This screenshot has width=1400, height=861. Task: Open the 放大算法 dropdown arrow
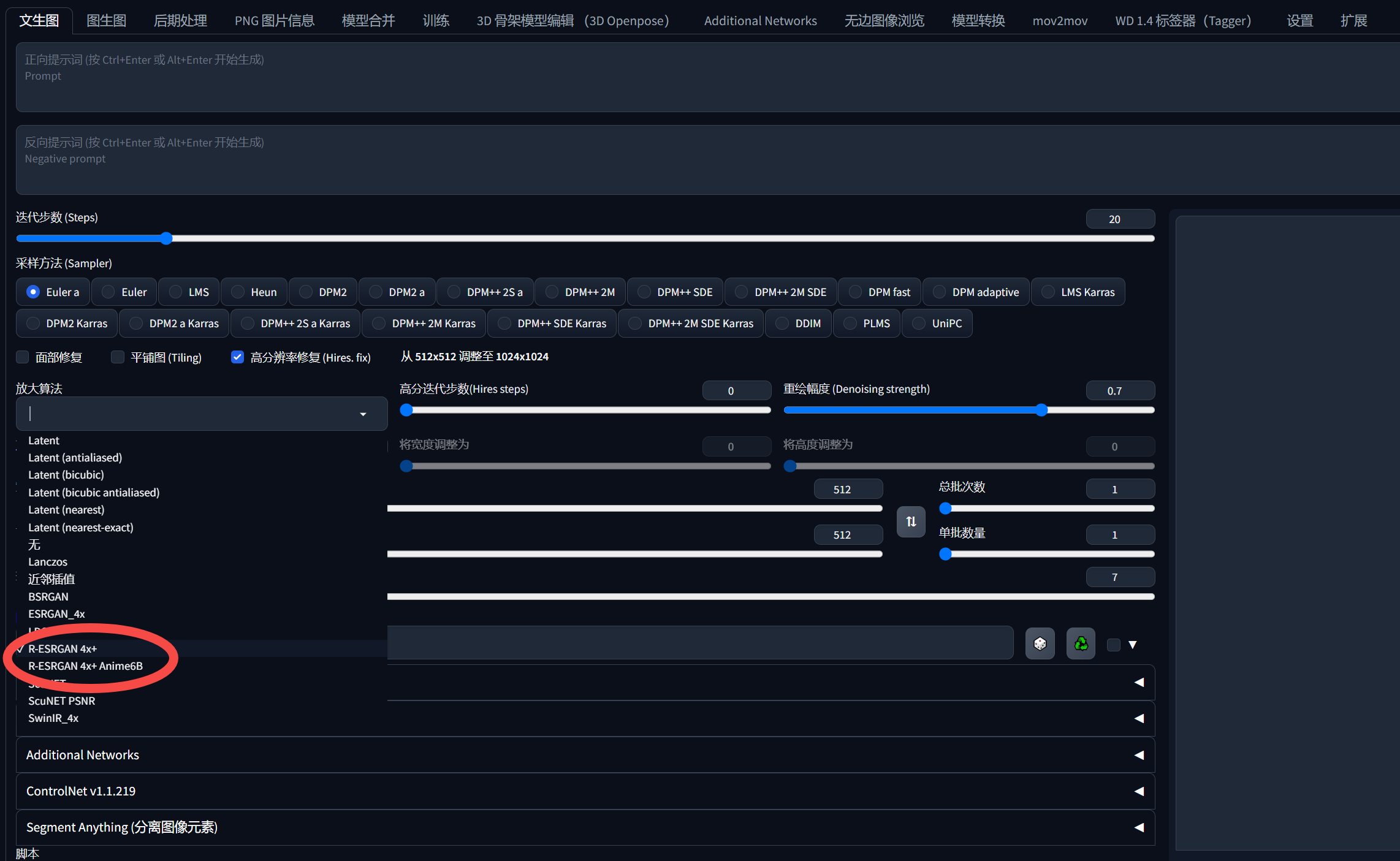coord(363,414)
